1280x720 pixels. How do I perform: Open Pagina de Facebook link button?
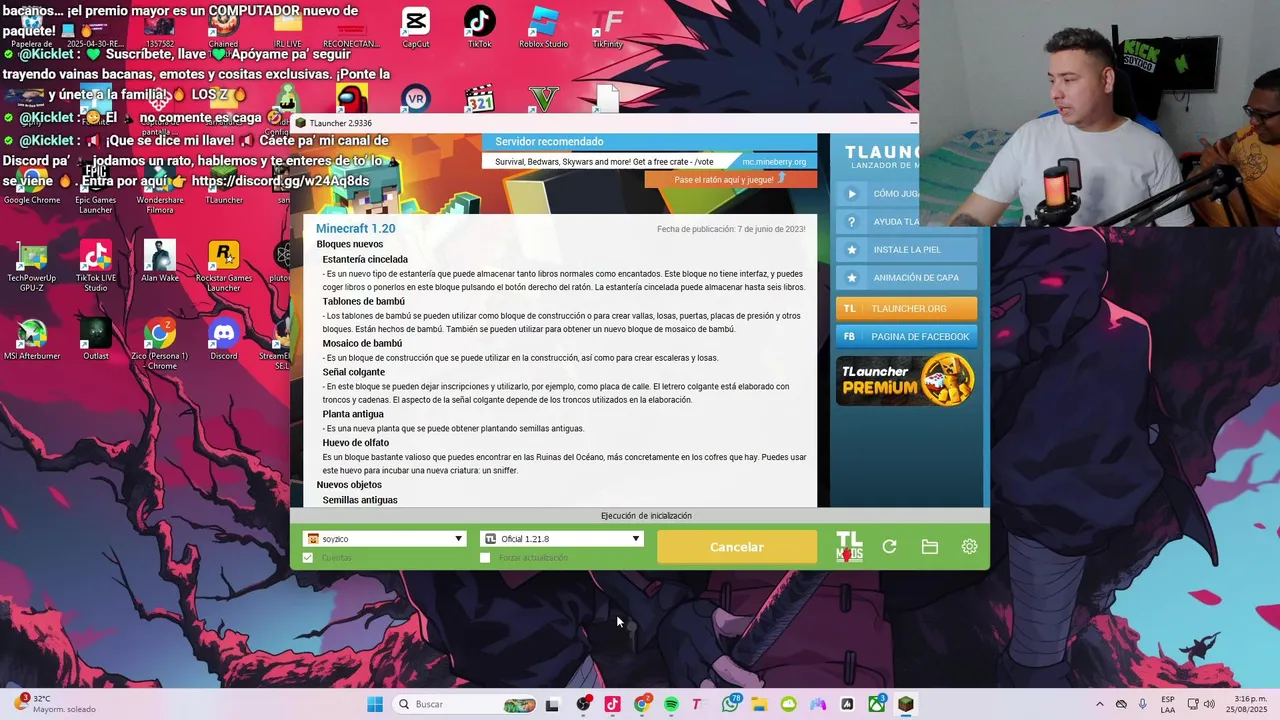click(x=906, y=336)
